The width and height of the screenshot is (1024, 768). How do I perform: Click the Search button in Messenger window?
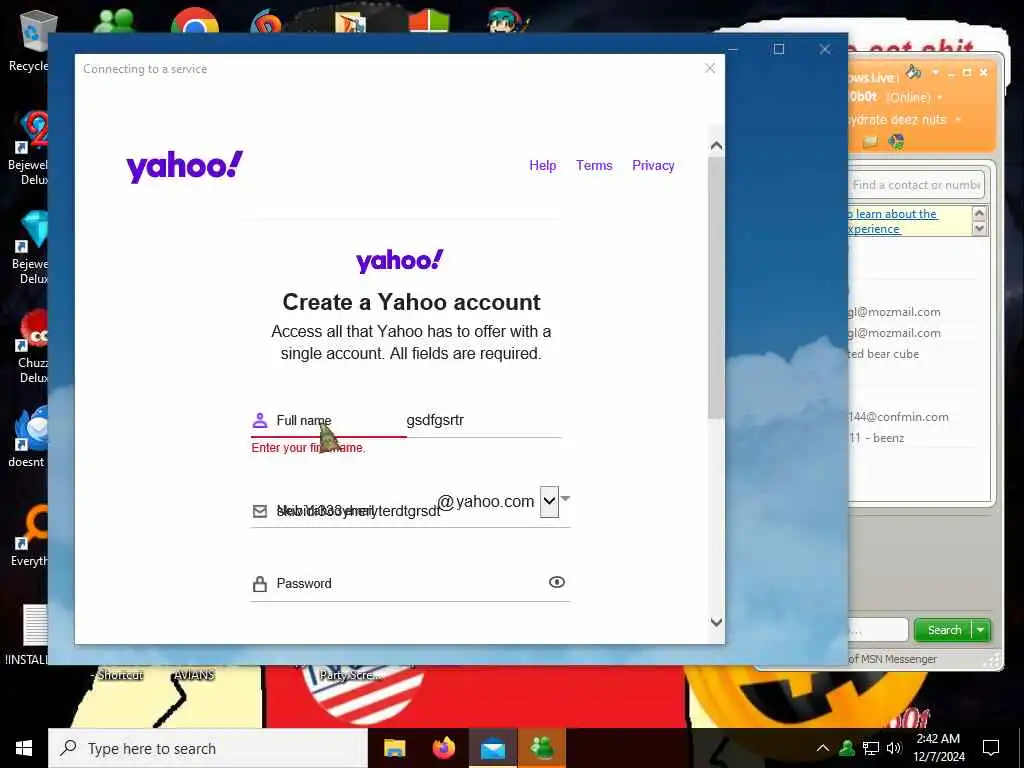(944, 630)
